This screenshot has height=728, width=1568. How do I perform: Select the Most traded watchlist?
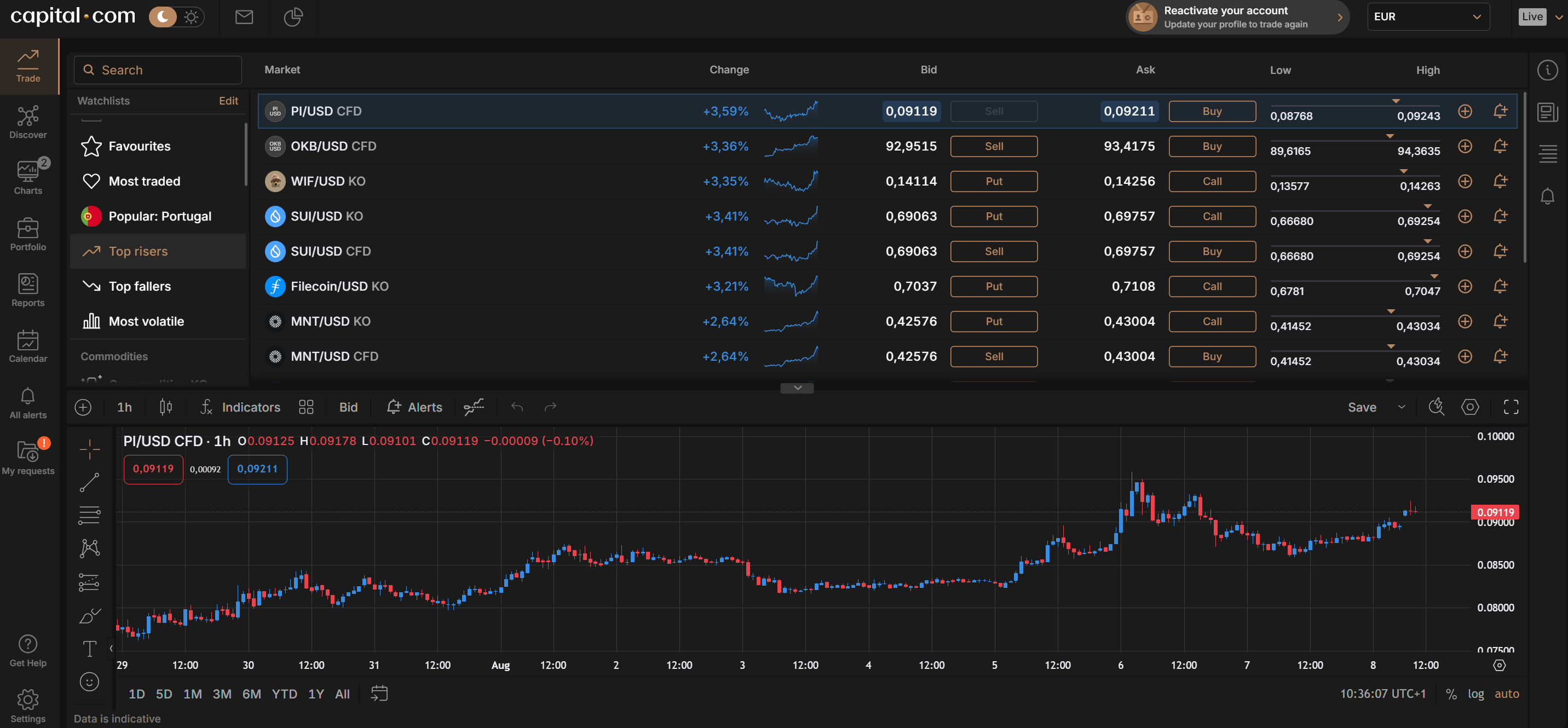(x=158, y=181)
